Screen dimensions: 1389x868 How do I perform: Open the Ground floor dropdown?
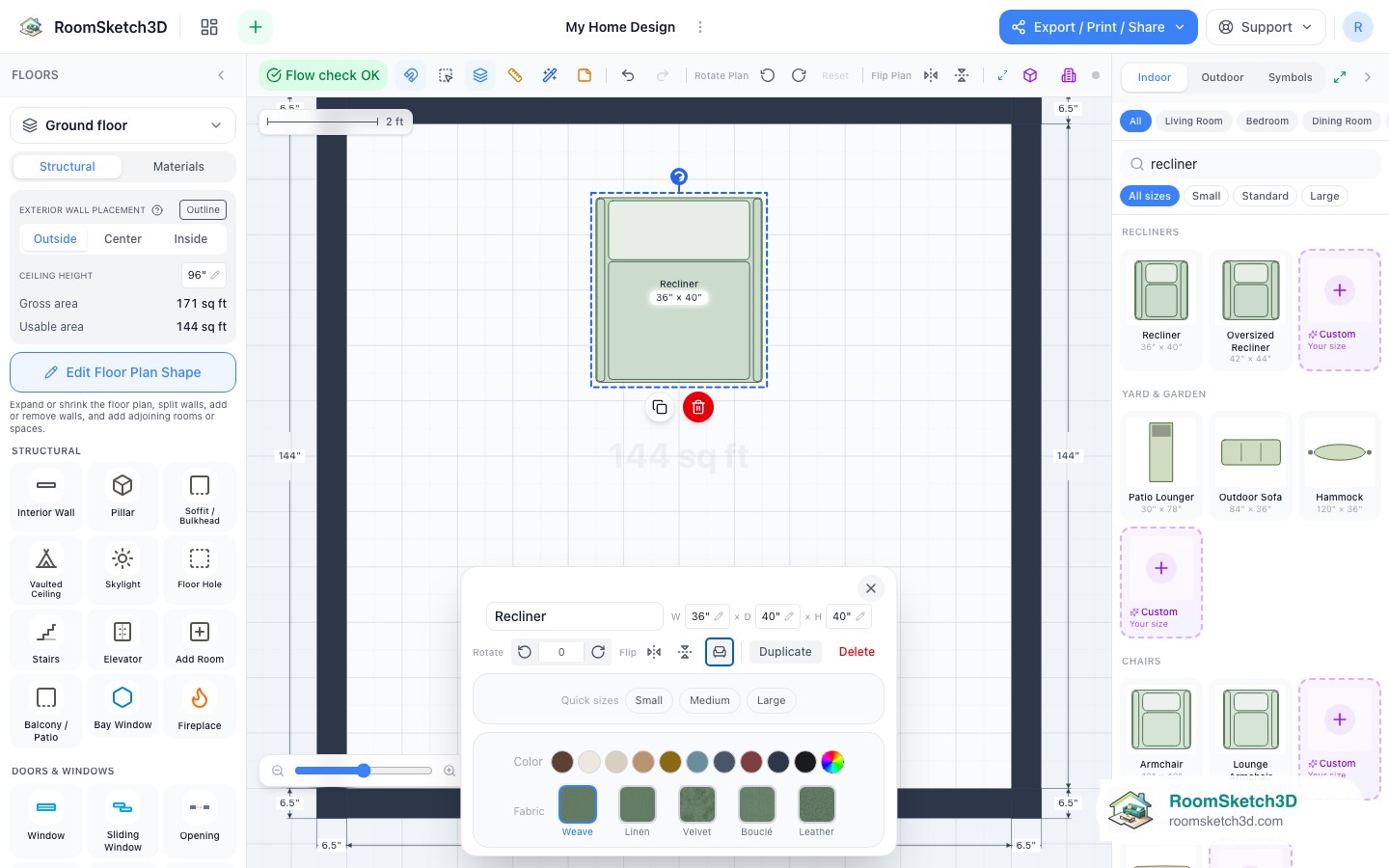[x=123, y=125]
